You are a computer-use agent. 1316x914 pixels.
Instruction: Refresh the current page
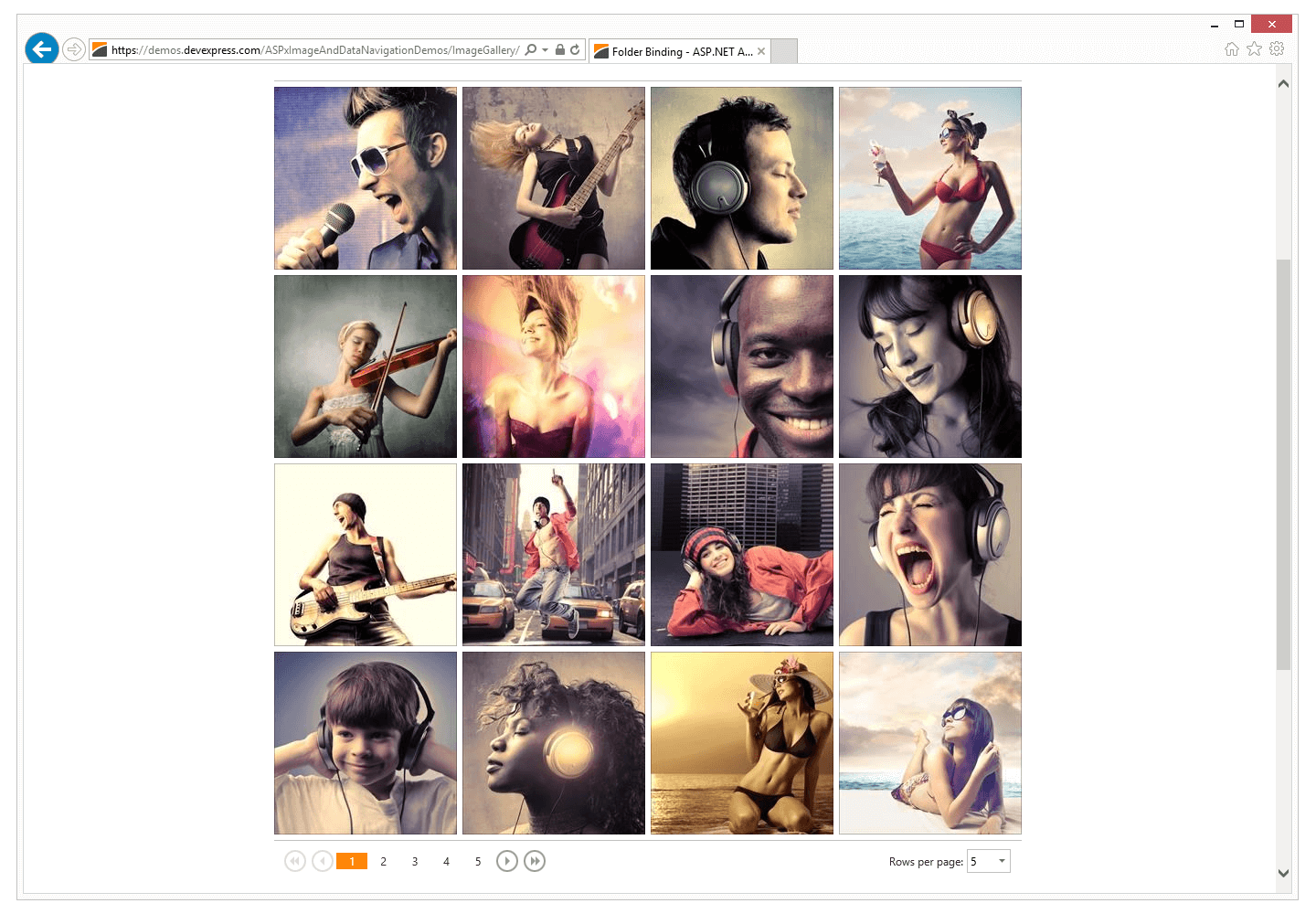pyautogui.click(x=574, y=48)
